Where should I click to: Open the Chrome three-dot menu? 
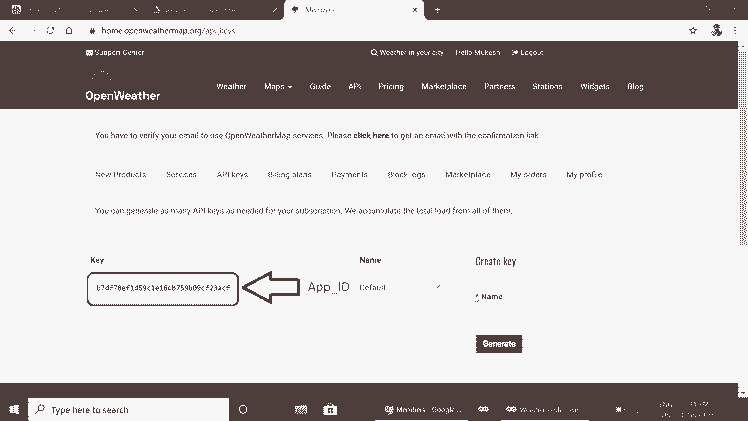coord(735,31)
